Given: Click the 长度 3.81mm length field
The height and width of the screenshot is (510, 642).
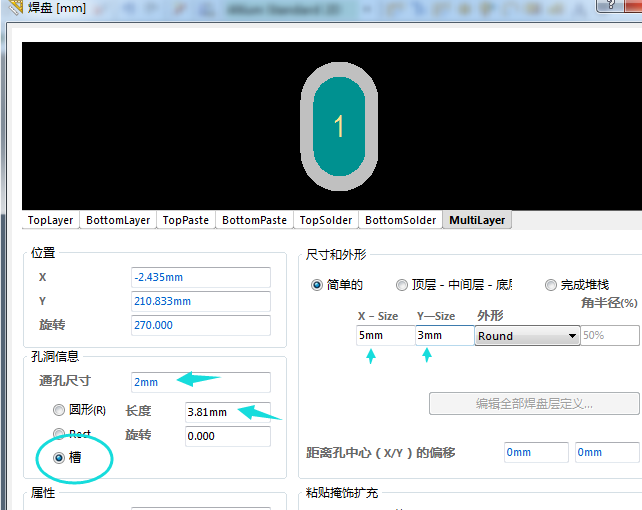Looking at the screenshot, I should click(x=227, y=411).
